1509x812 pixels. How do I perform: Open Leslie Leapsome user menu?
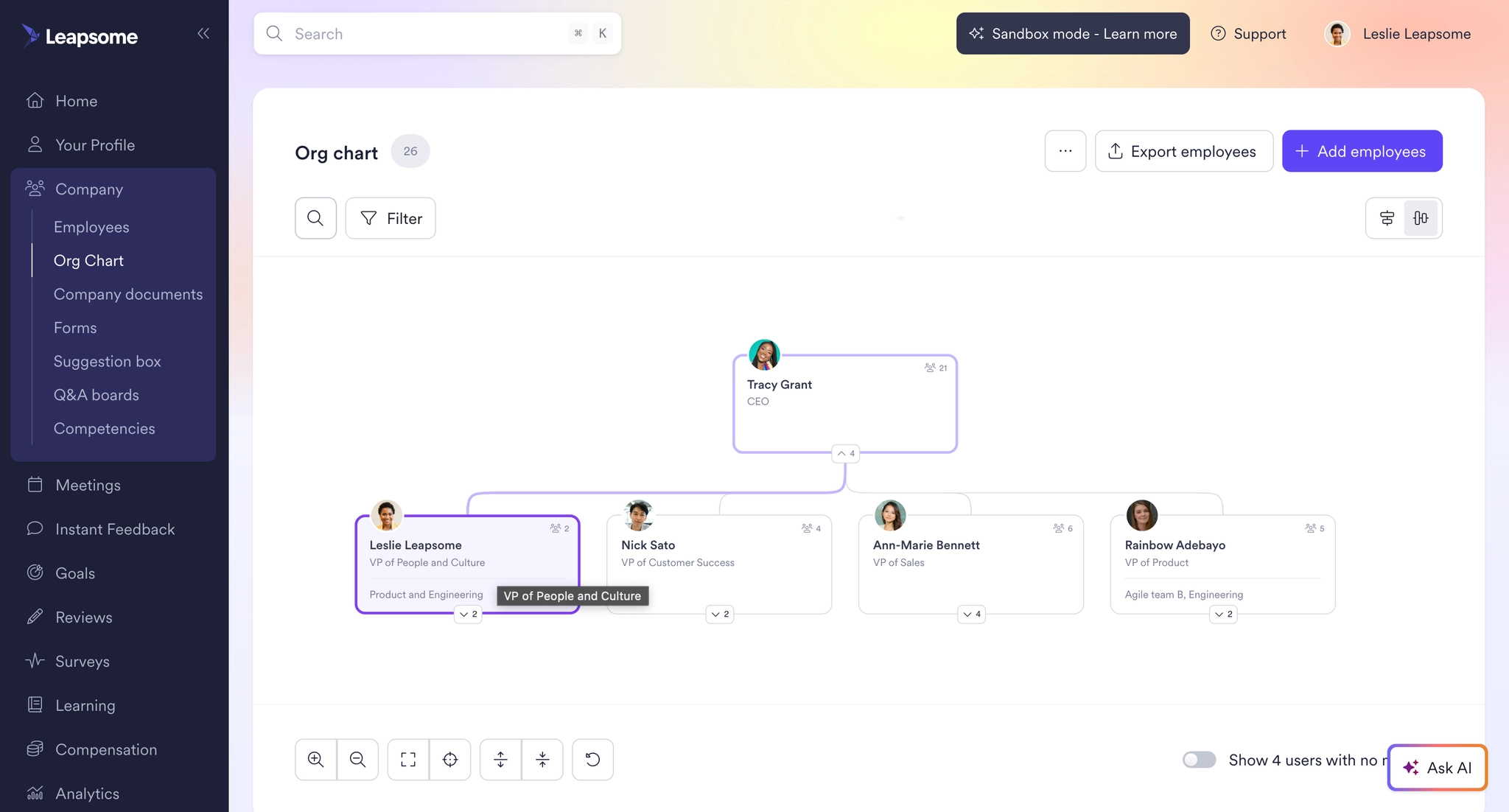pyautogui.click(x=1398, y=34)
